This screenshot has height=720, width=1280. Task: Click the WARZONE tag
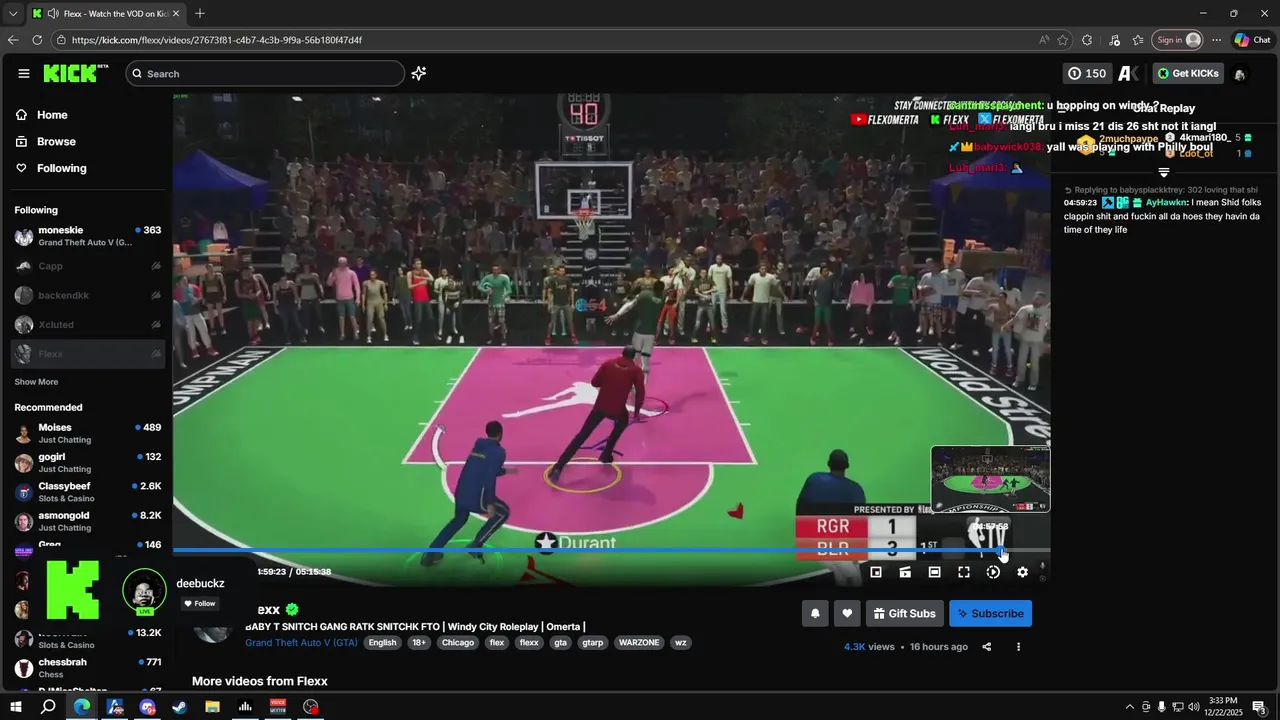tap(638, 643)
